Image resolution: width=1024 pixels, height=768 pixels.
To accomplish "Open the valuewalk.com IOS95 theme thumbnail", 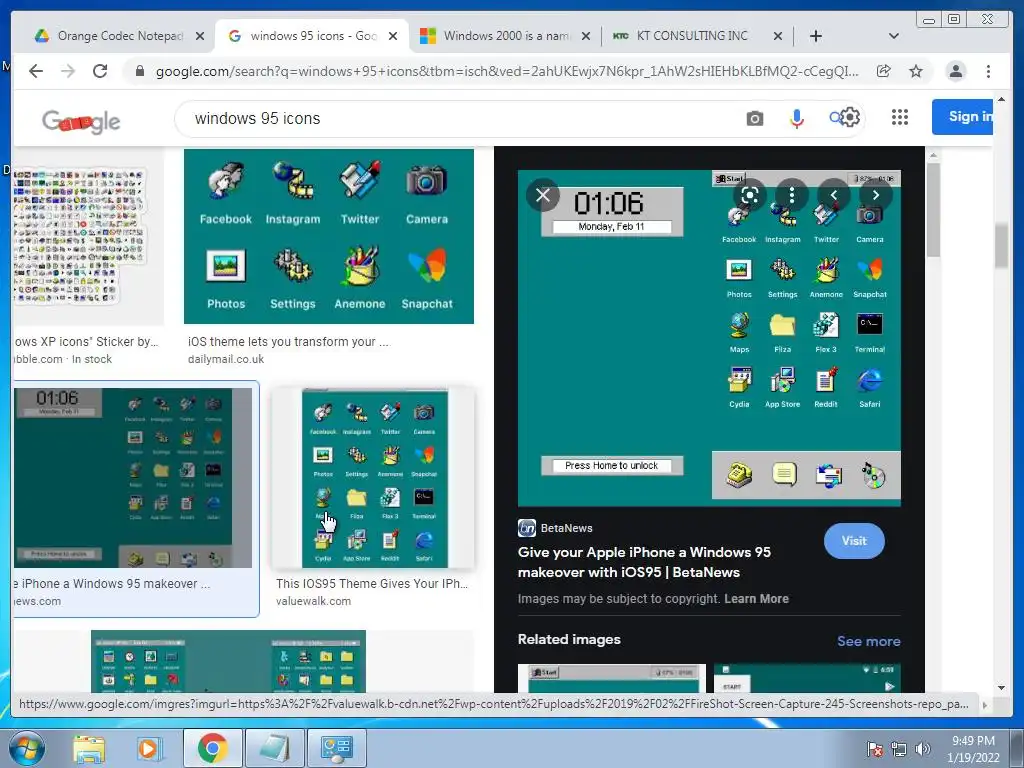I will point(374,478).
